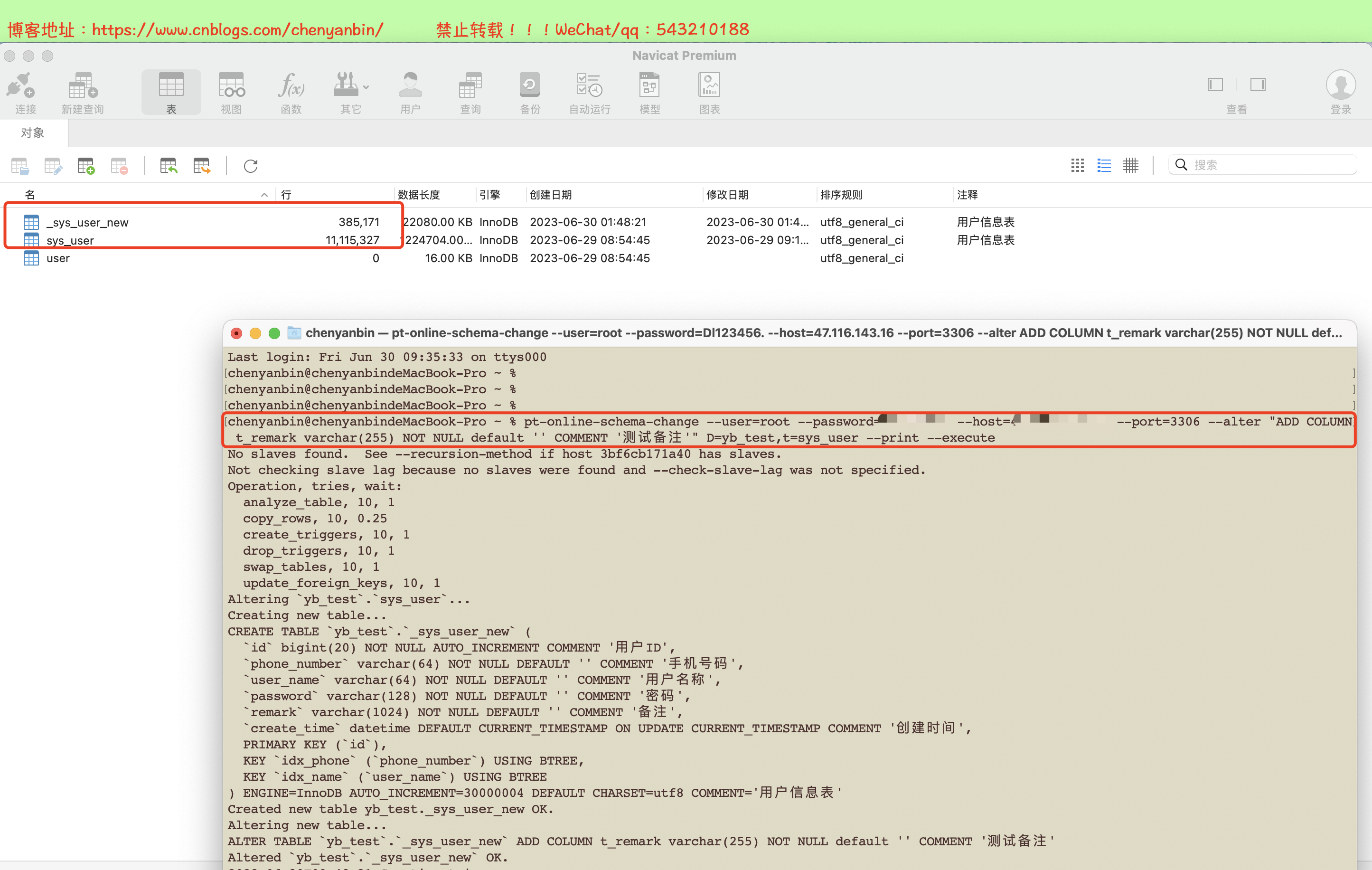Click the 16.00 KB data length cell
The height and width of the screenshot is (870, 1372).
(449, 258)
